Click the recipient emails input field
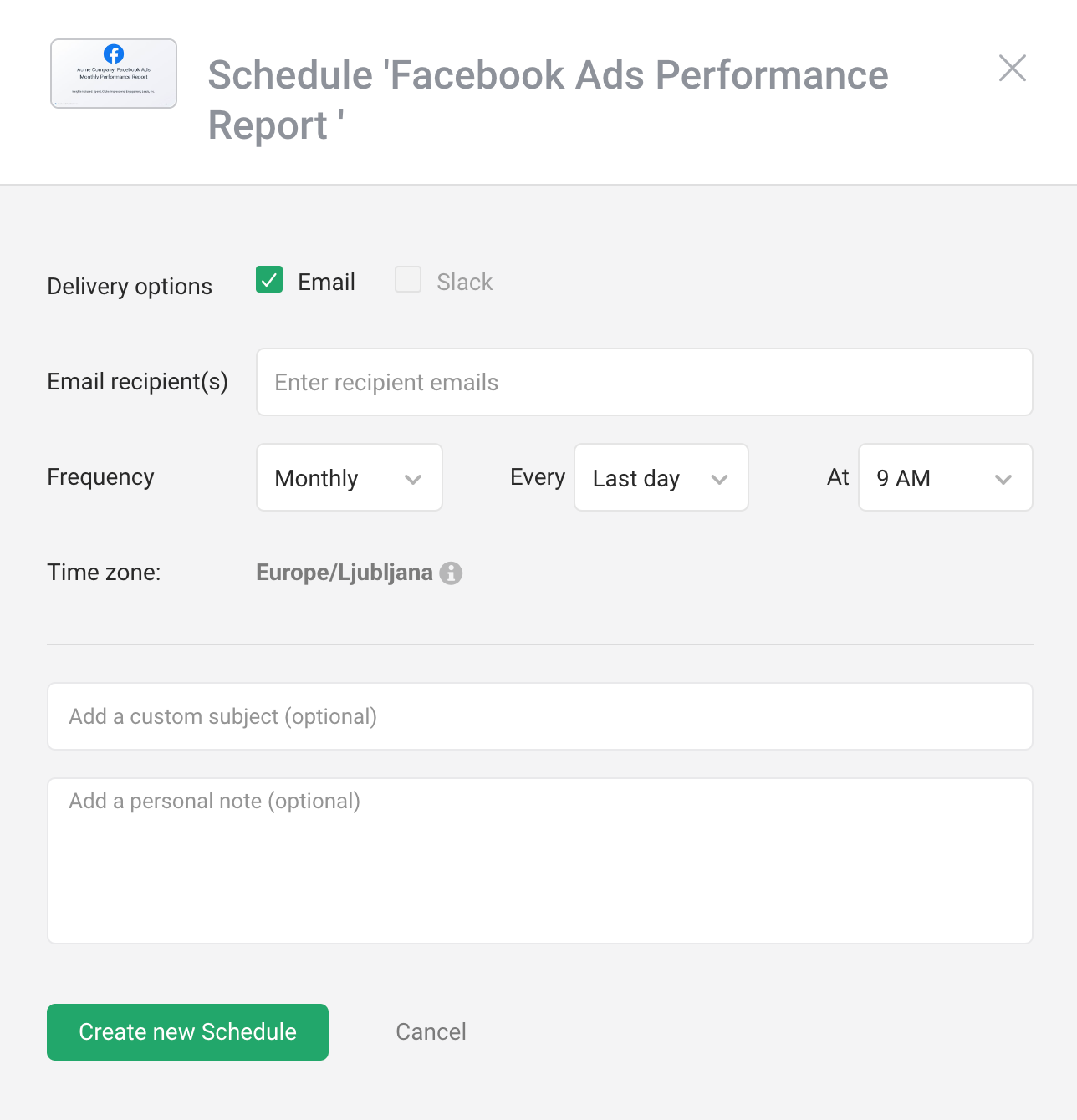 click(644, 382)
